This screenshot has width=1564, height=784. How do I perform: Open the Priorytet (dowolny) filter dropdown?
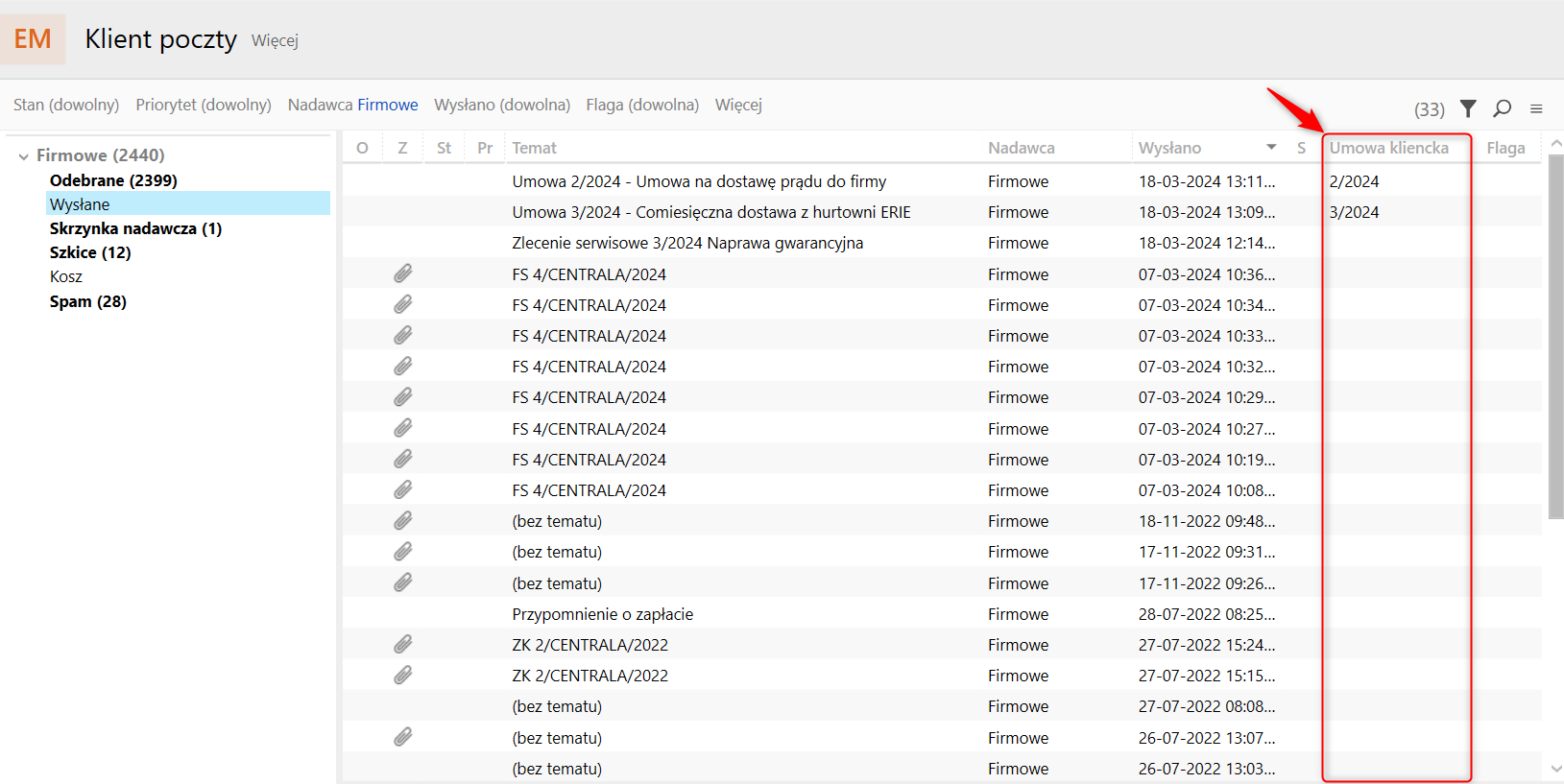[204, 105]
